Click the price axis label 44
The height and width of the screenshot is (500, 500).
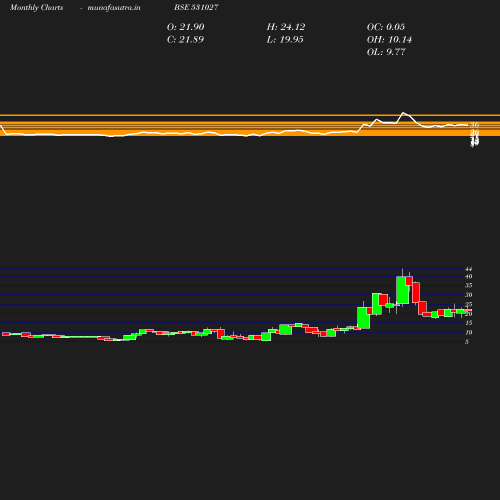[468, 269]
